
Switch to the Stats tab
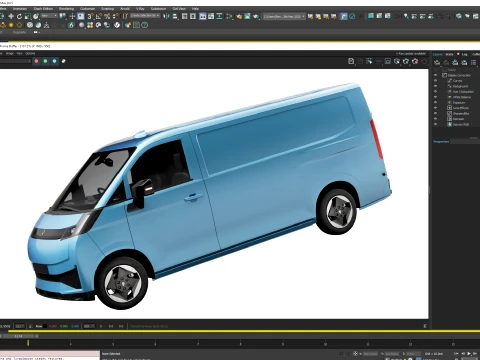click(x=449, y=54)
